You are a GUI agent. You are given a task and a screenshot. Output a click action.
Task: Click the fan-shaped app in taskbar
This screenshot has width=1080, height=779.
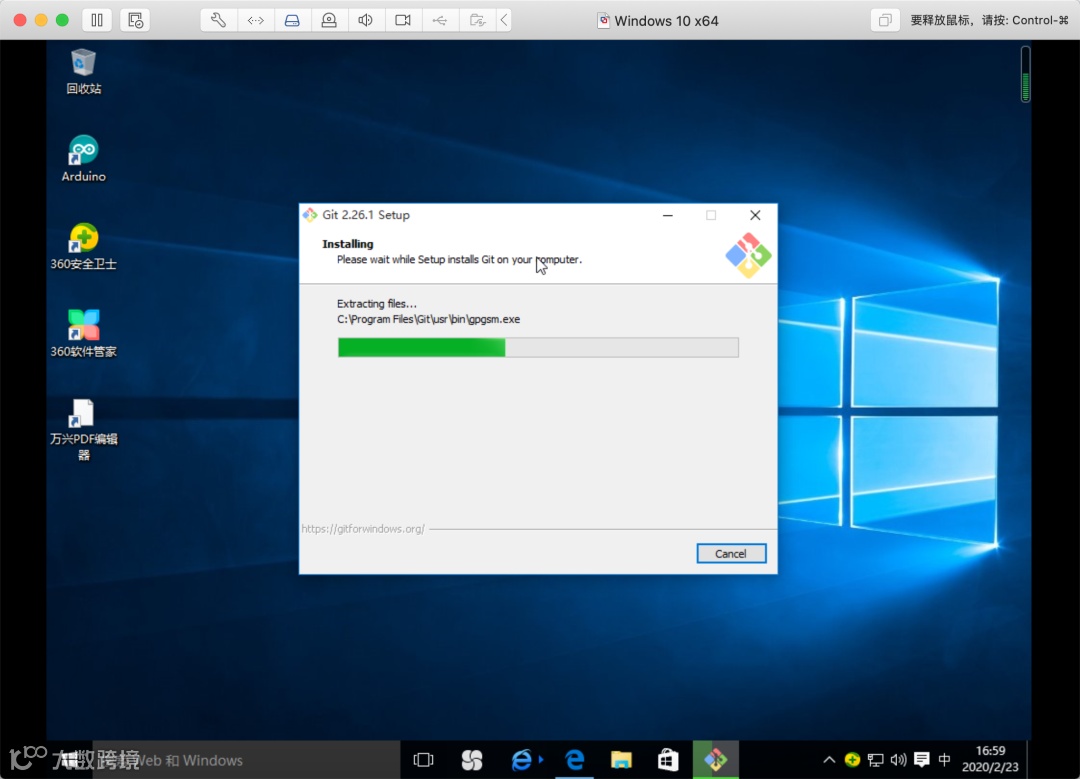[x=472, y=760]
